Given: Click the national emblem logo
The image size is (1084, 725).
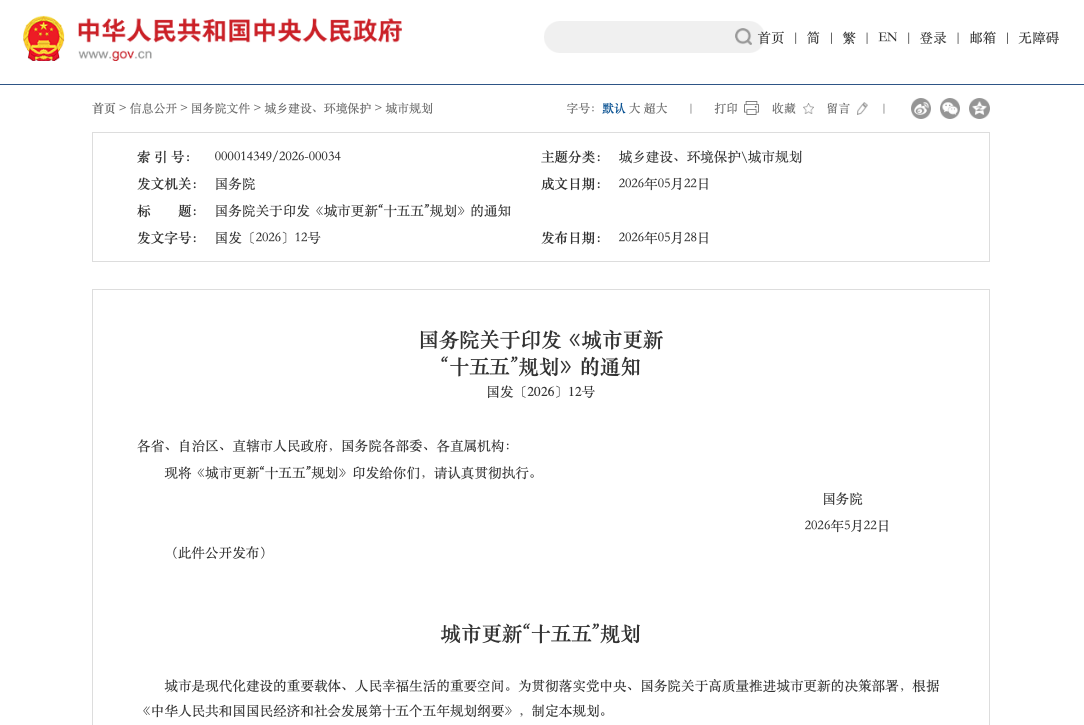Looking at the screenshot, I should pos(44,39).
